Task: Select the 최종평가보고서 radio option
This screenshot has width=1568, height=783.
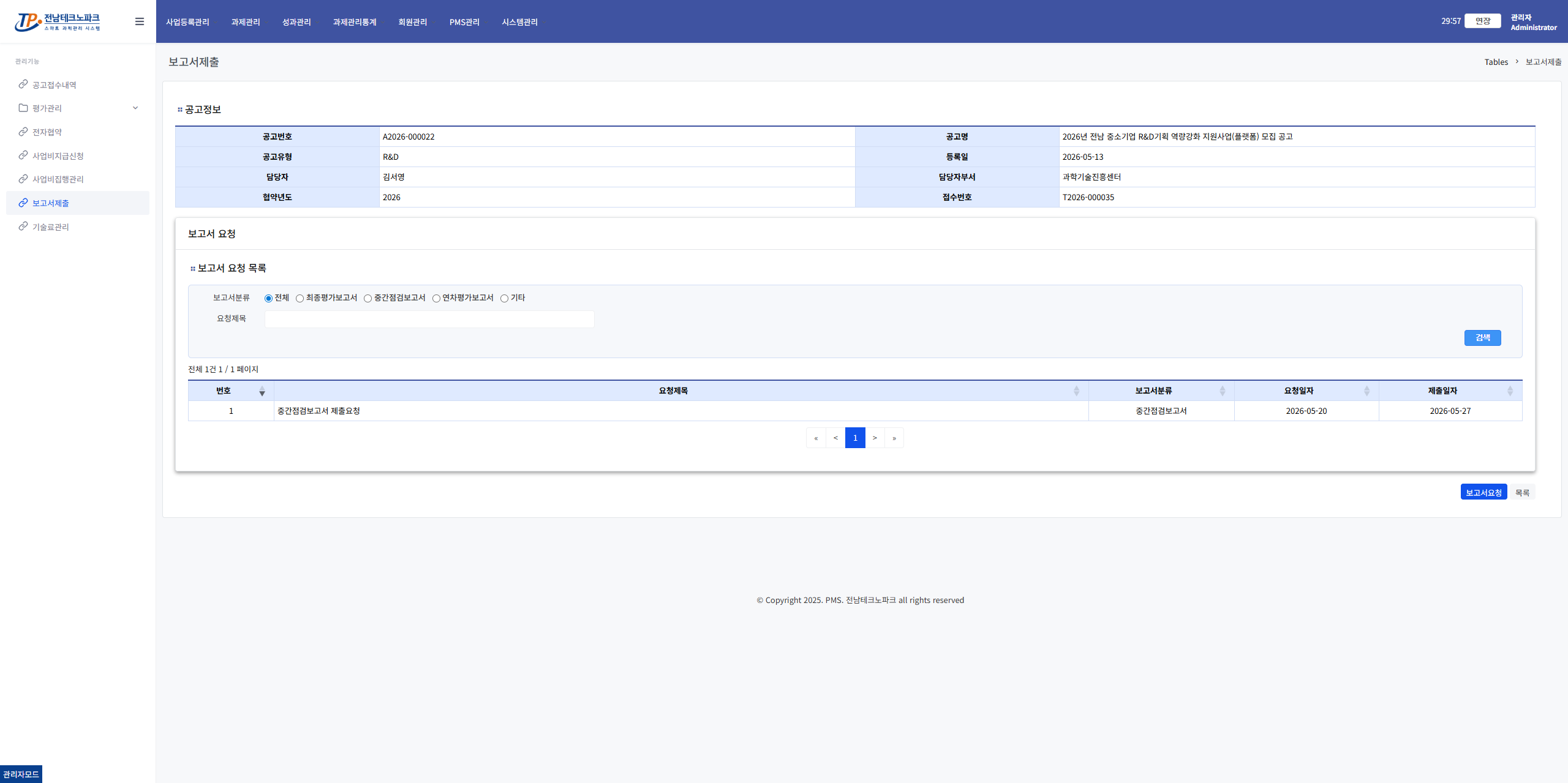Action: [x=300, y=298]
